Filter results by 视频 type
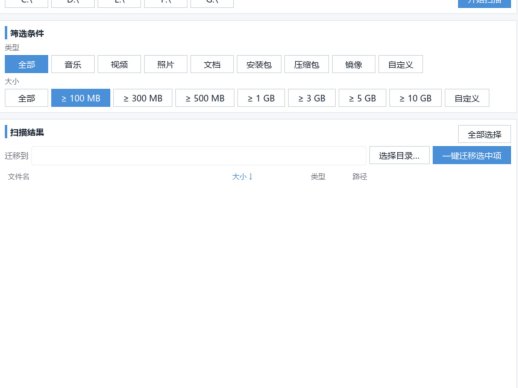The height and width of the screenshot is (388, 518). point(119,64)
